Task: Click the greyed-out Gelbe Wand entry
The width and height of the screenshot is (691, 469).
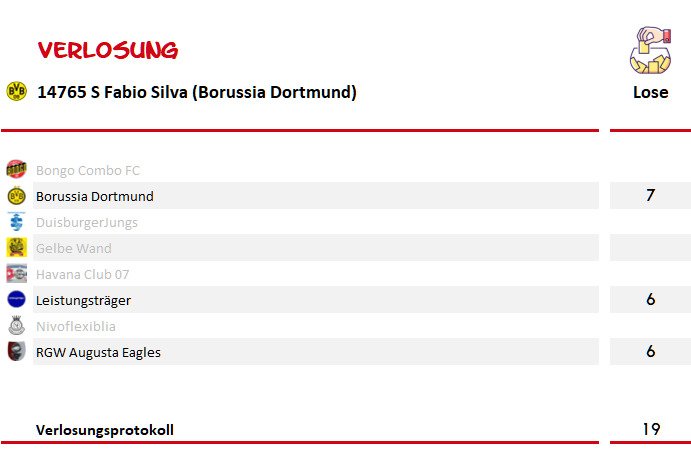Action: coord(74,249)
